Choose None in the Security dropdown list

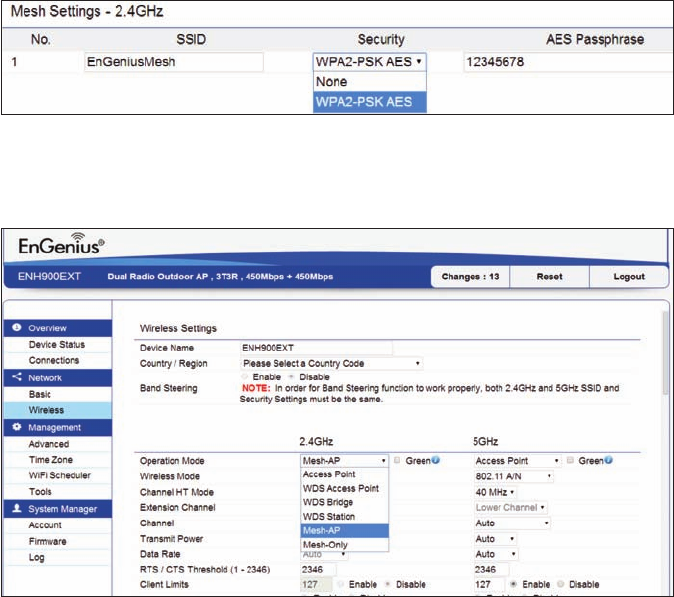coord(370,81)
